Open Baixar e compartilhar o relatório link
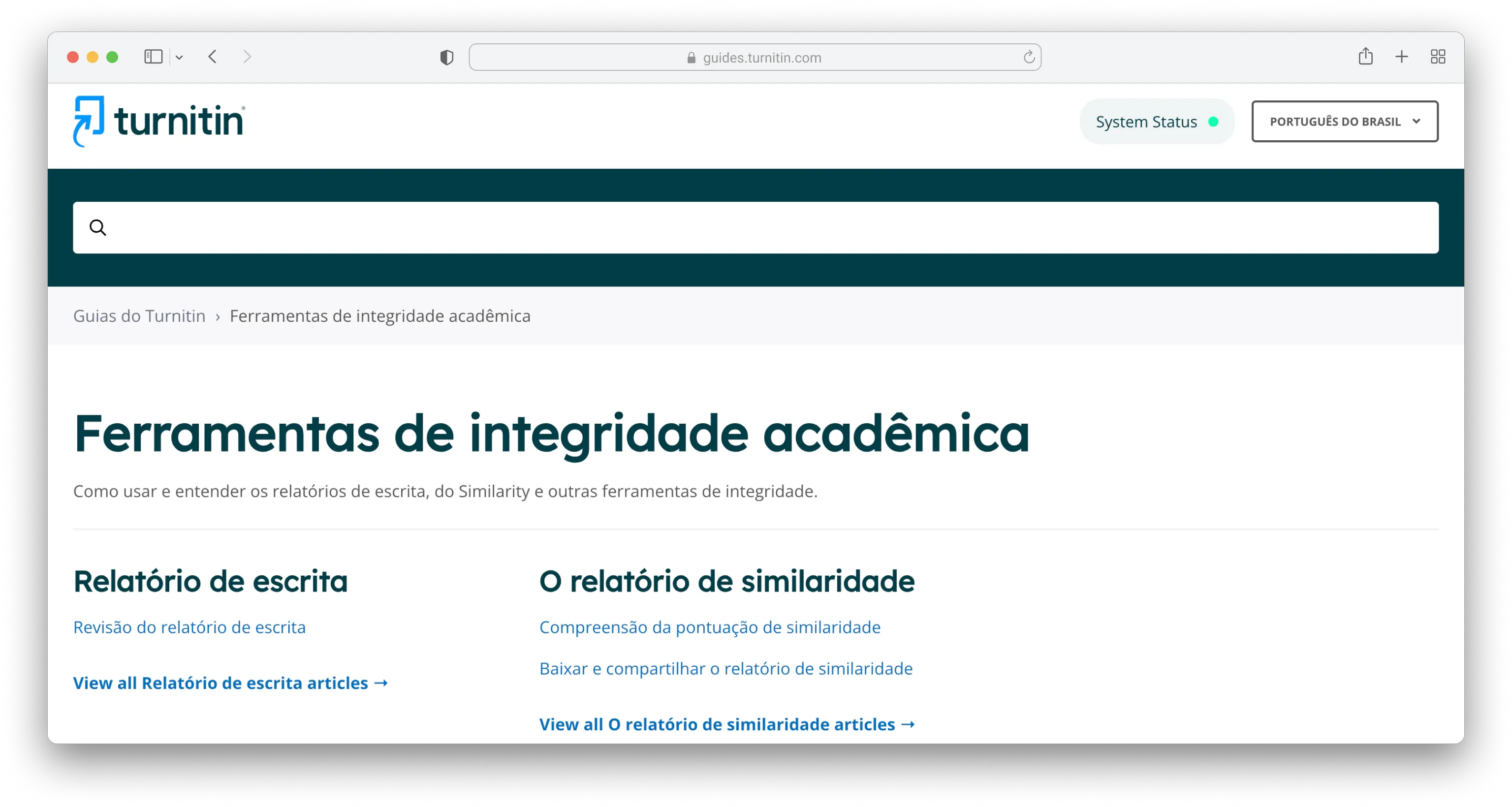This screenshot has height=807, width=1512. 725,669
